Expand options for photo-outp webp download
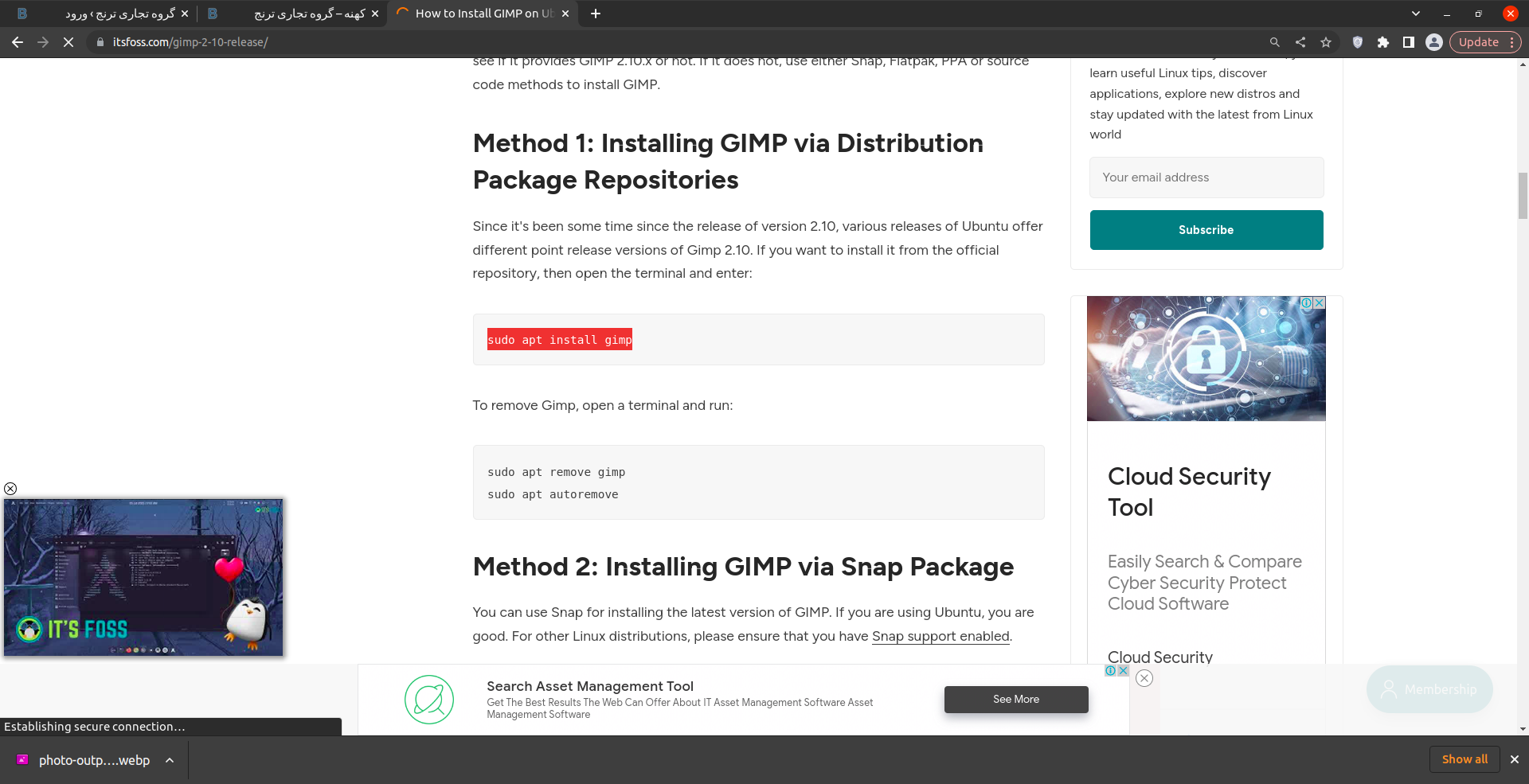Image resolution: width=1529 pixels, height=784 pixels. pyautogui.click(x=170, y=760)
